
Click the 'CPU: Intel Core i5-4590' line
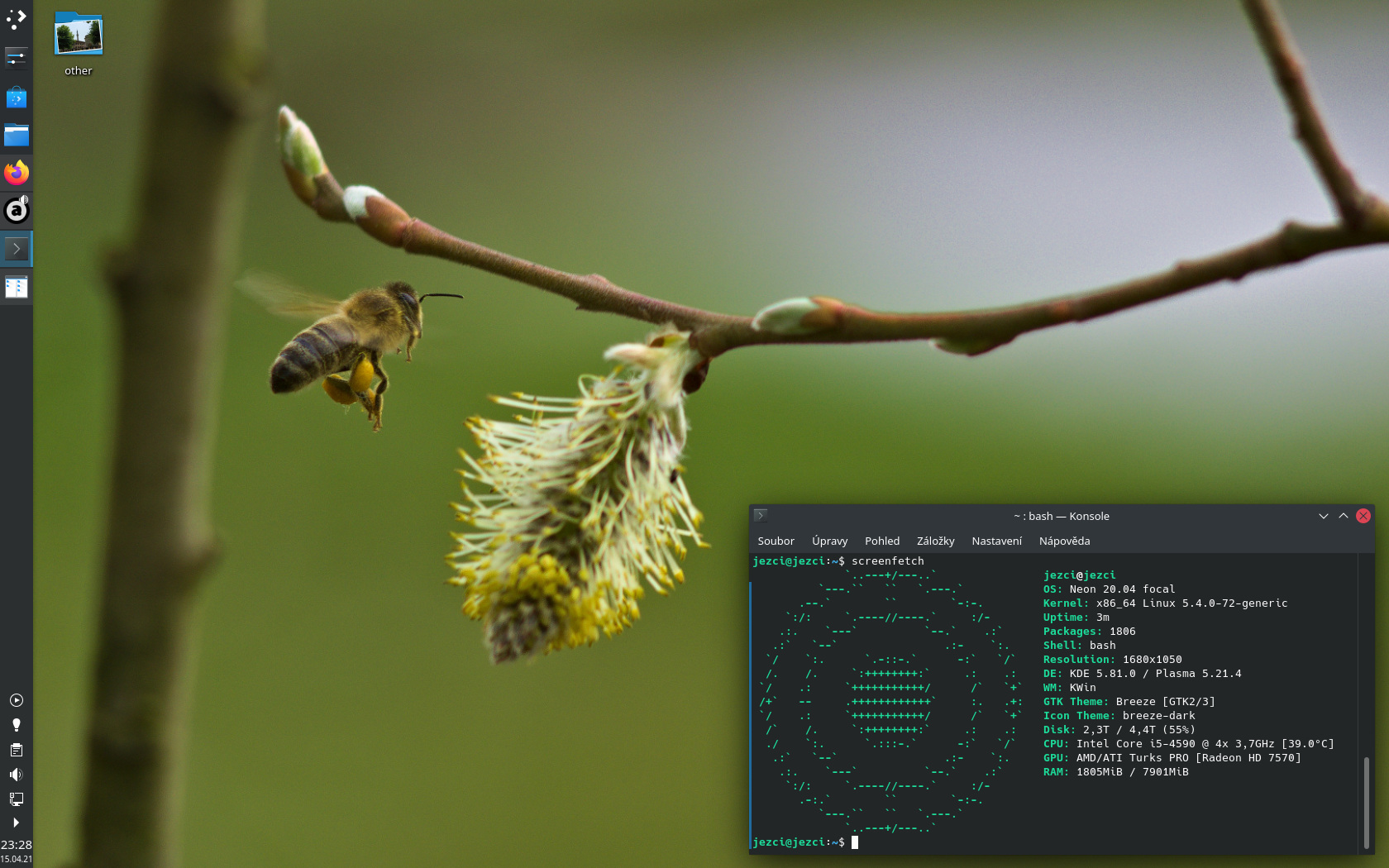click(x=1188, y=744)
